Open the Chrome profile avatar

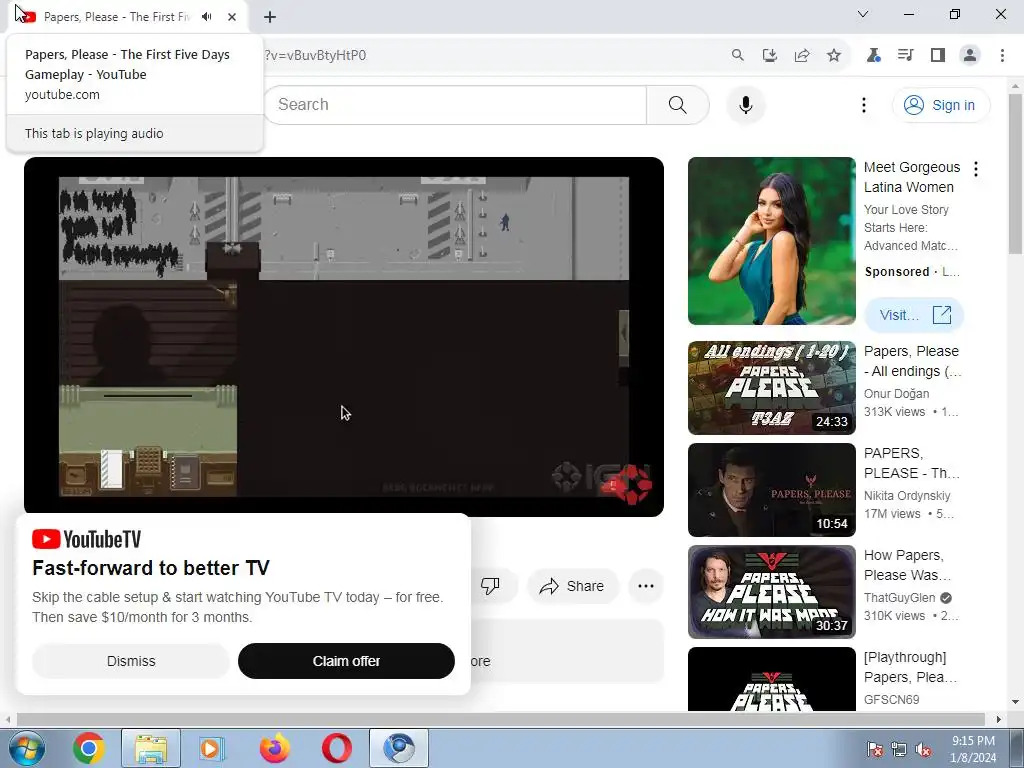pos(970,55)
